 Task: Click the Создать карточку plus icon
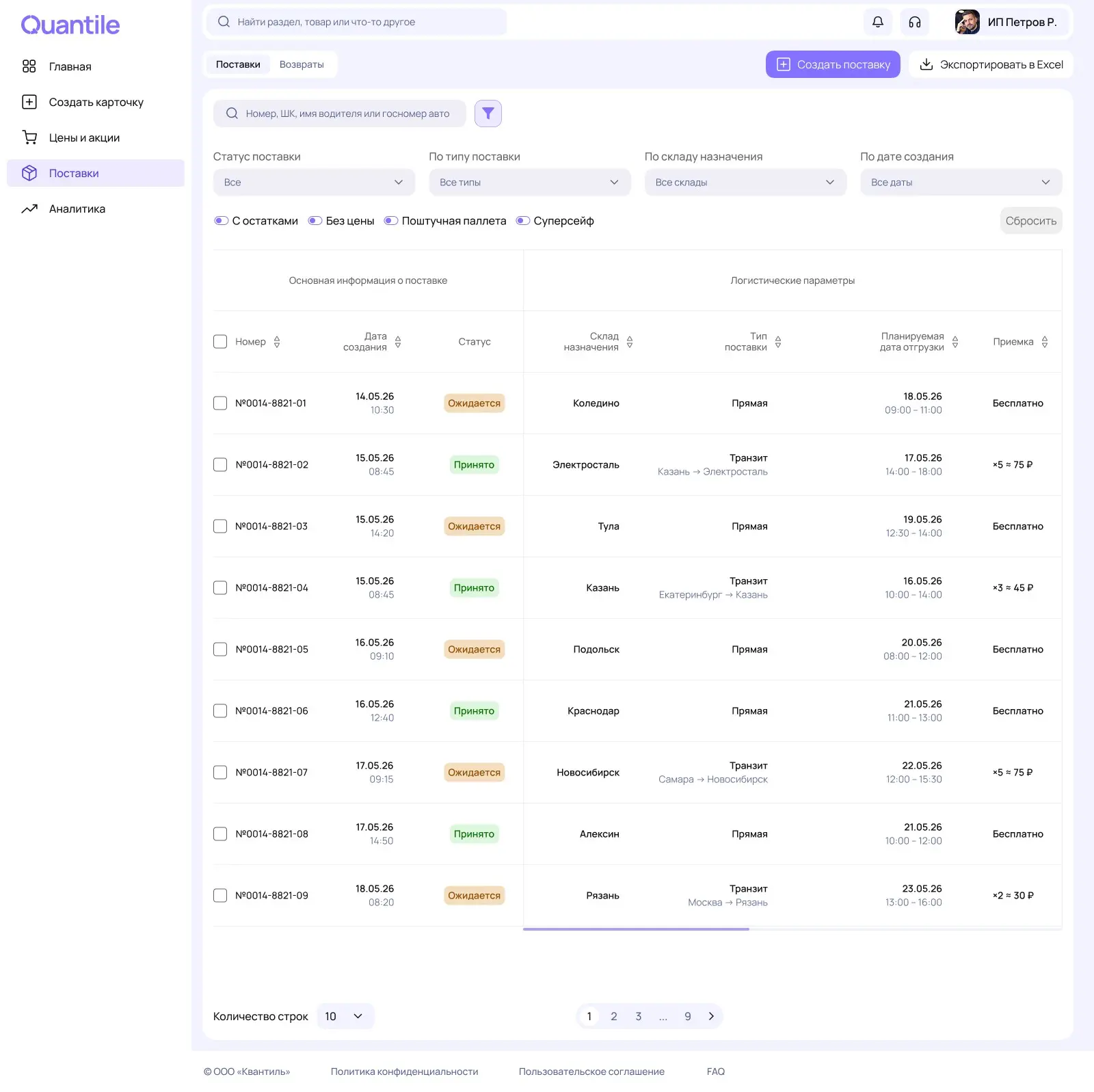[x=29, y=102]
